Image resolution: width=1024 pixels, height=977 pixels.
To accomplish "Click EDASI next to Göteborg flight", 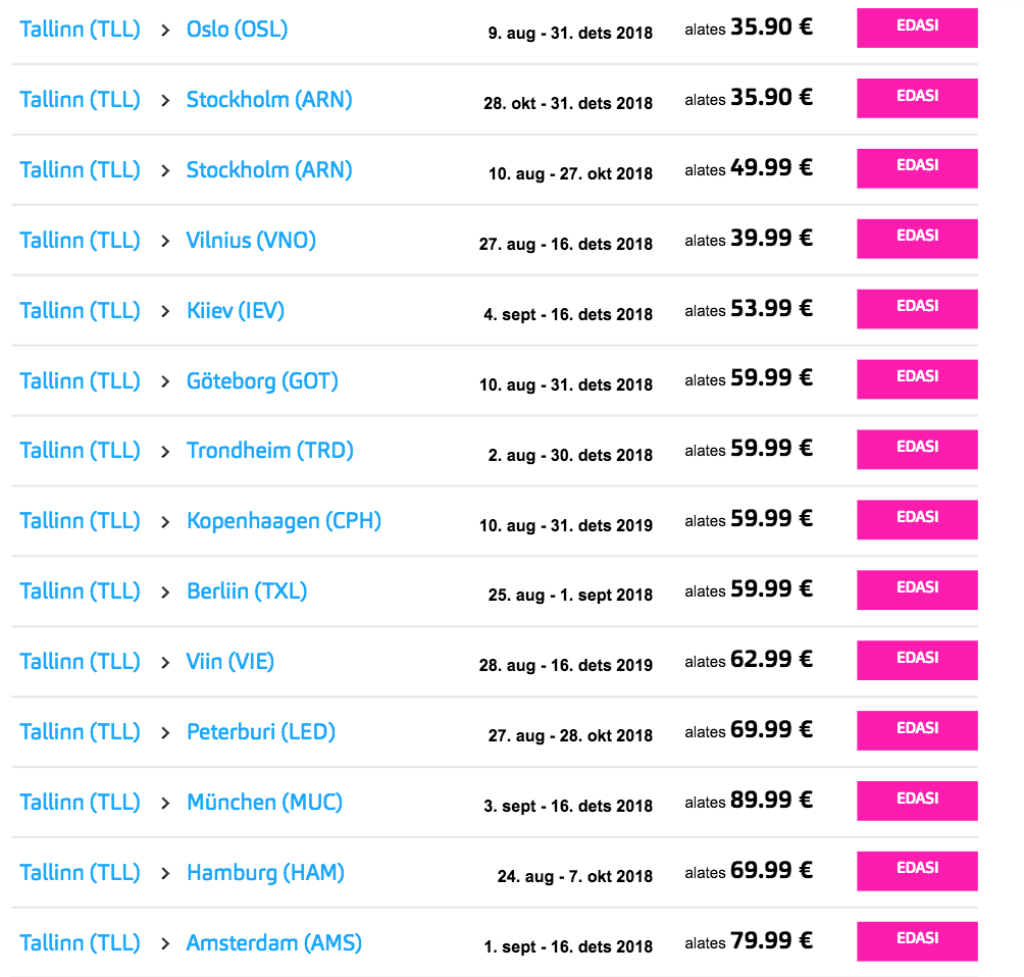I will 917,379.
